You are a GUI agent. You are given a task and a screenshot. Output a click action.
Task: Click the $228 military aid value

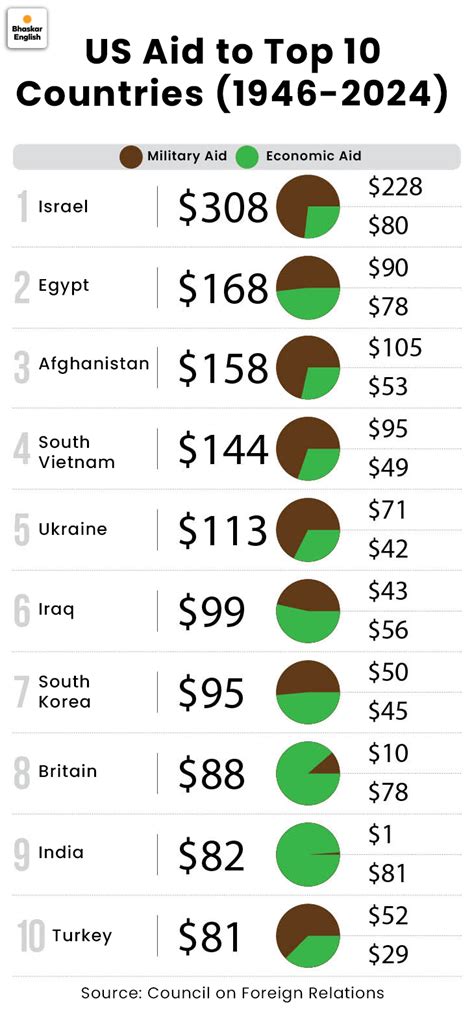click(x=395, y=187)
